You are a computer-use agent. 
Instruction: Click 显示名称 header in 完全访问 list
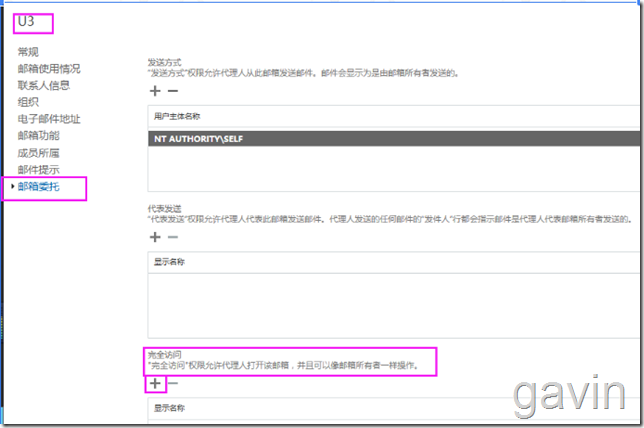click(169, 408)
